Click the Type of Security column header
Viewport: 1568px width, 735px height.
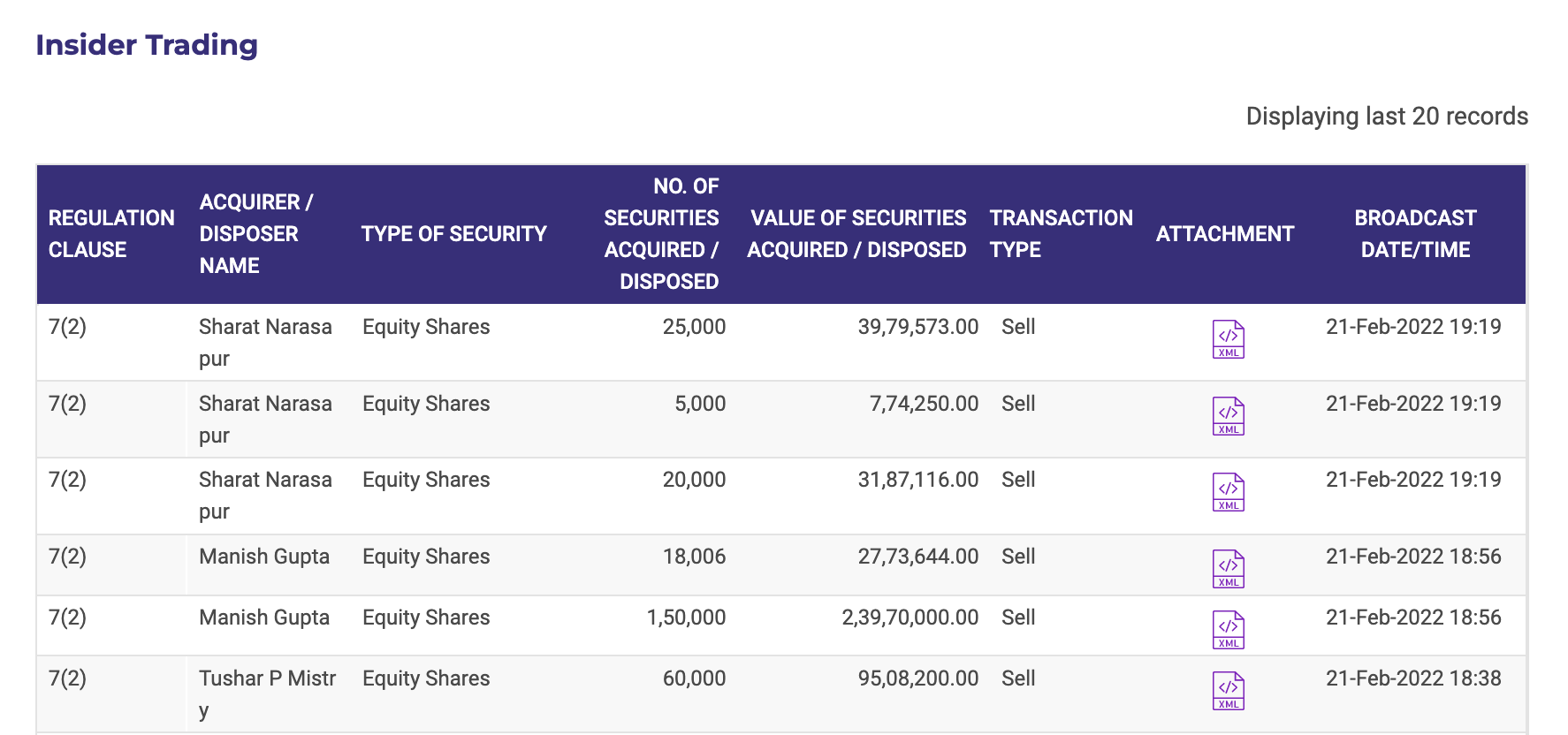[453, 234]
